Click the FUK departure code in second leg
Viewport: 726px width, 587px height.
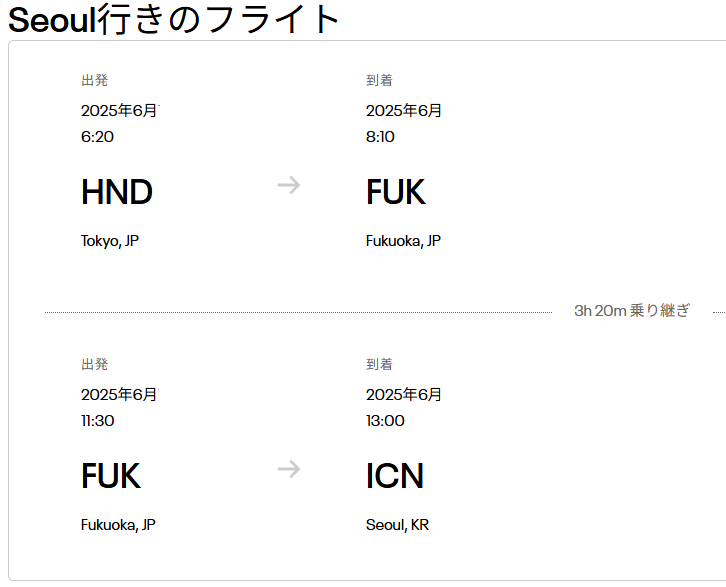pos(111,476)
